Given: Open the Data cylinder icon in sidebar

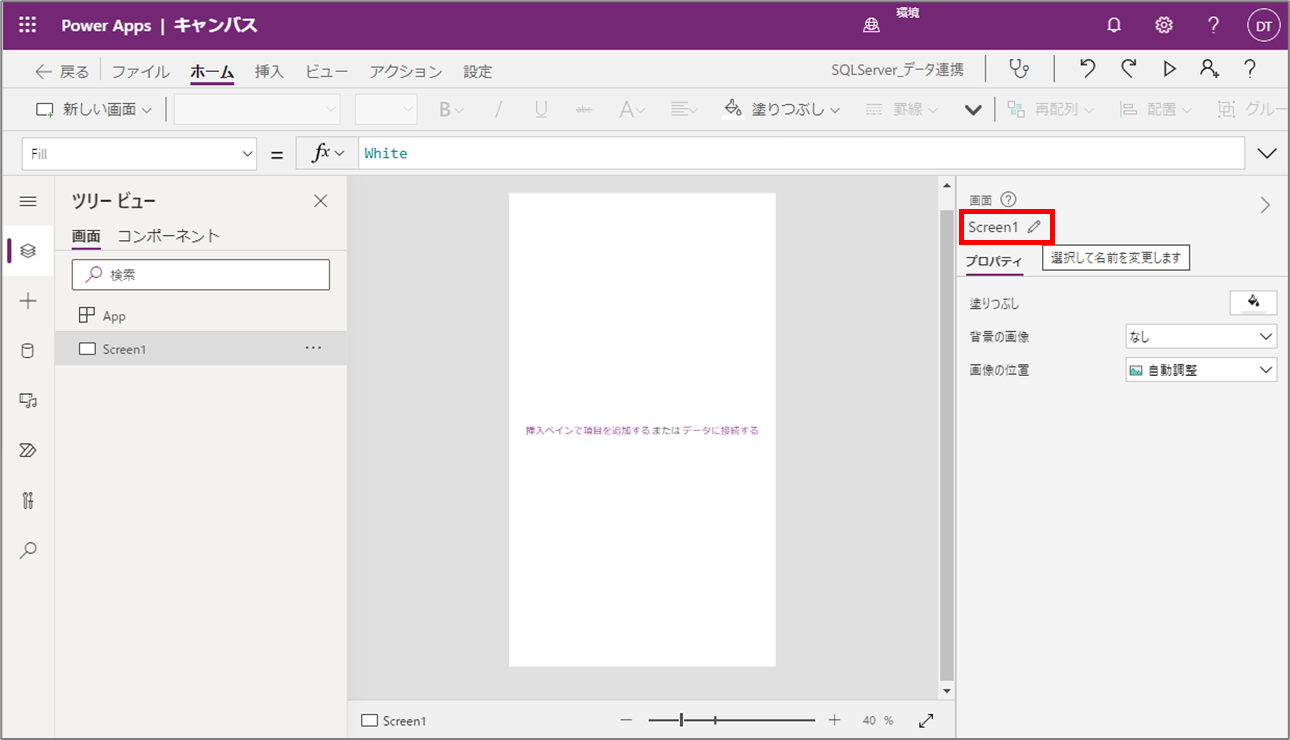Looking at the screenshot, I should click(x=28, y=351).
